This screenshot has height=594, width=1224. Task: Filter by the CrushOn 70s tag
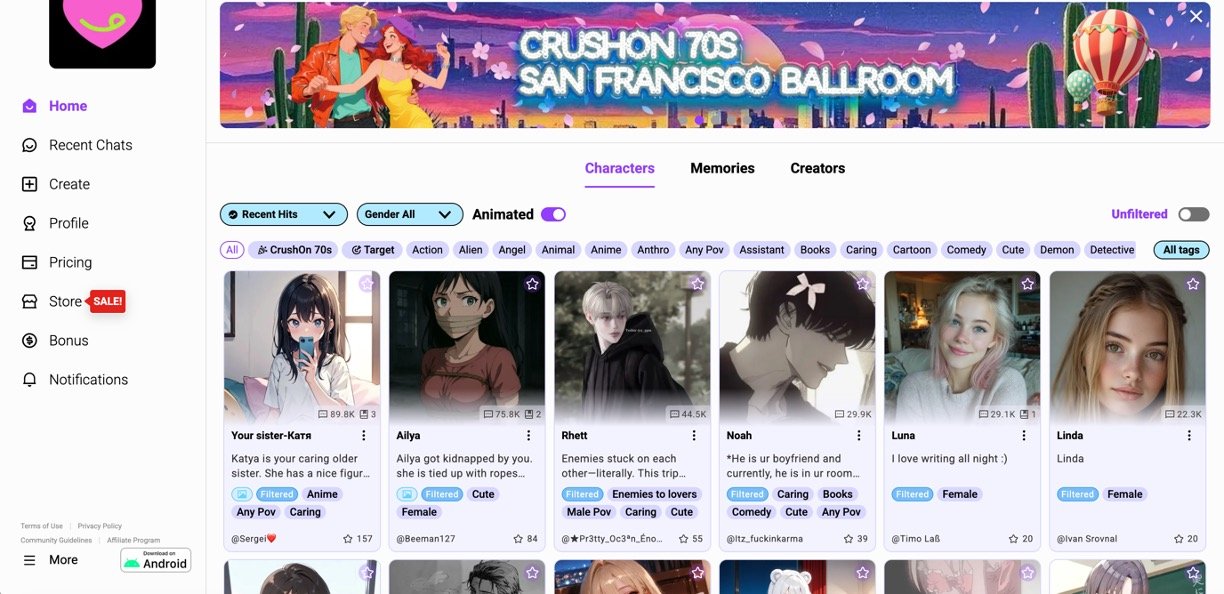tap(294, 250)
